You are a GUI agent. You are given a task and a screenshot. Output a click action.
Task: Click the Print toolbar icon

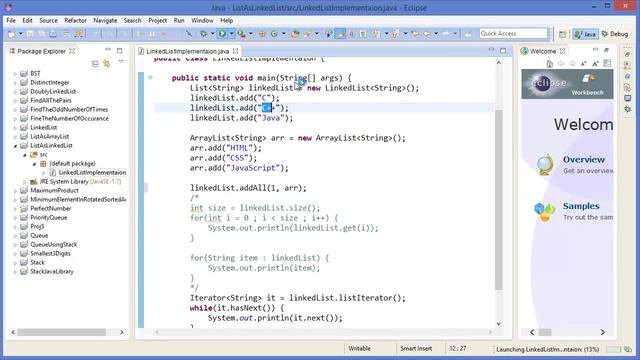click(x=53, y=34)
